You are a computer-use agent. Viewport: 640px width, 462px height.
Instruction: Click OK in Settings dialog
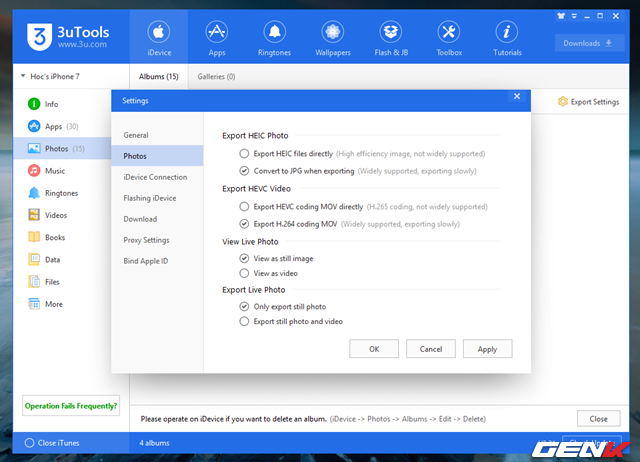(374, 349)
